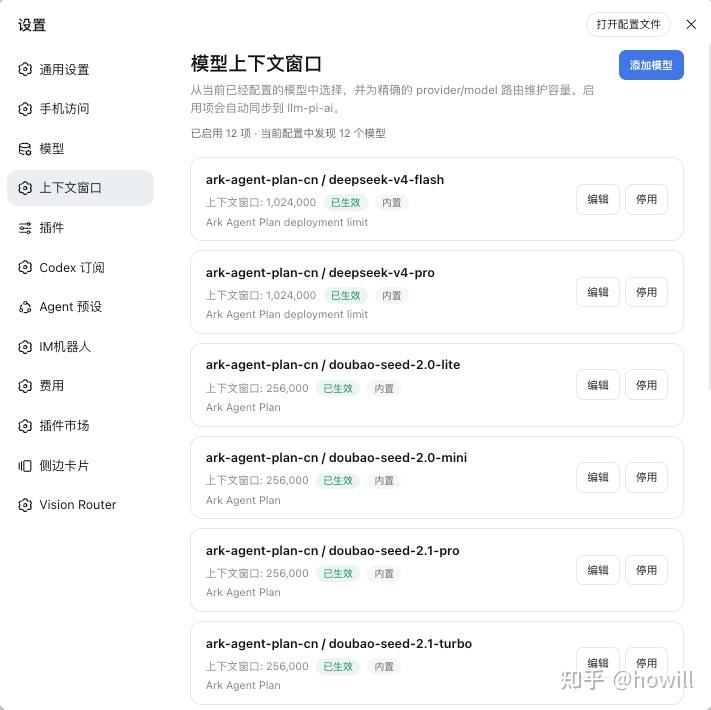Click the 内置 tag on deepseek-v4-pro
Viewport: 711px width, 710px height.
391,296
